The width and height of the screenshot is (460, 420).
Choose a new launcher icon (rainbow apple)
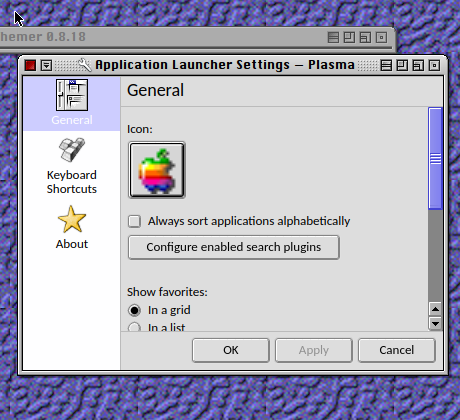[x=157, y=170]
